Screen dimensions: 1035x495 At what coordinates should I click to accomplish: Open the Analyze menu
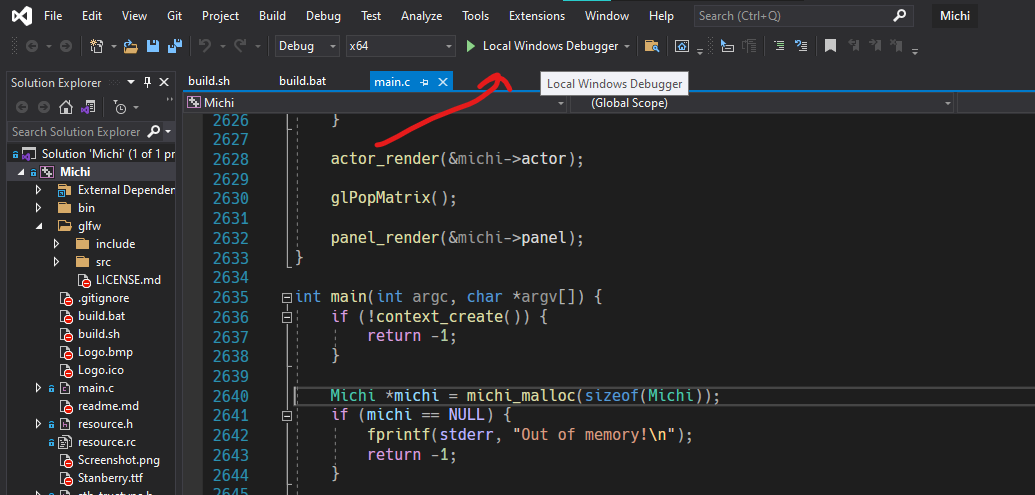tap(421, 16)
